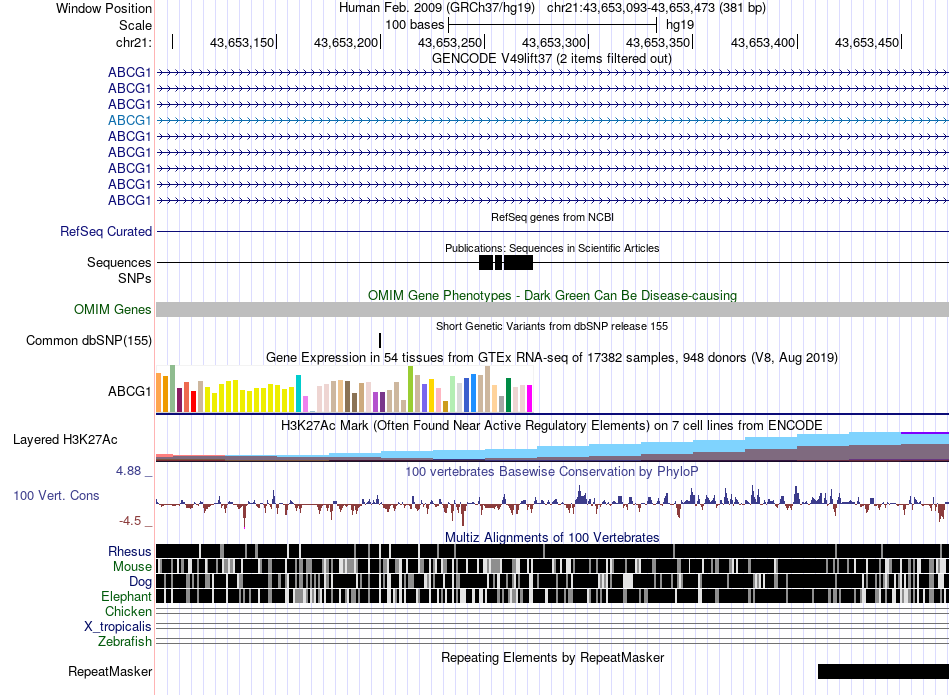Open the RefSeq genes from NCBI title

point(552,217)
